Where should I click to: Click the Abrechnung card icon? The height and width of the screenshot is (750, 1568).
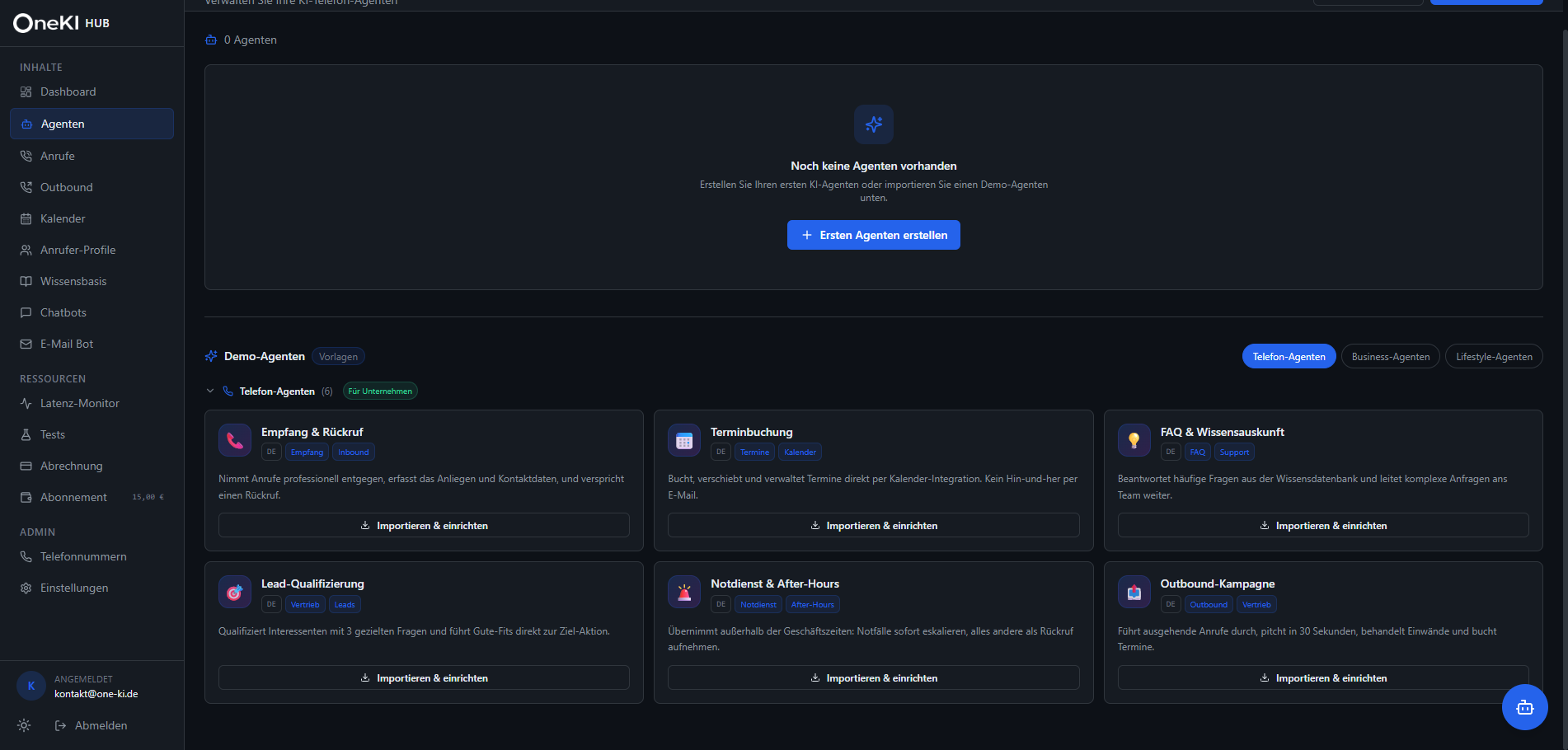(26, 466)
